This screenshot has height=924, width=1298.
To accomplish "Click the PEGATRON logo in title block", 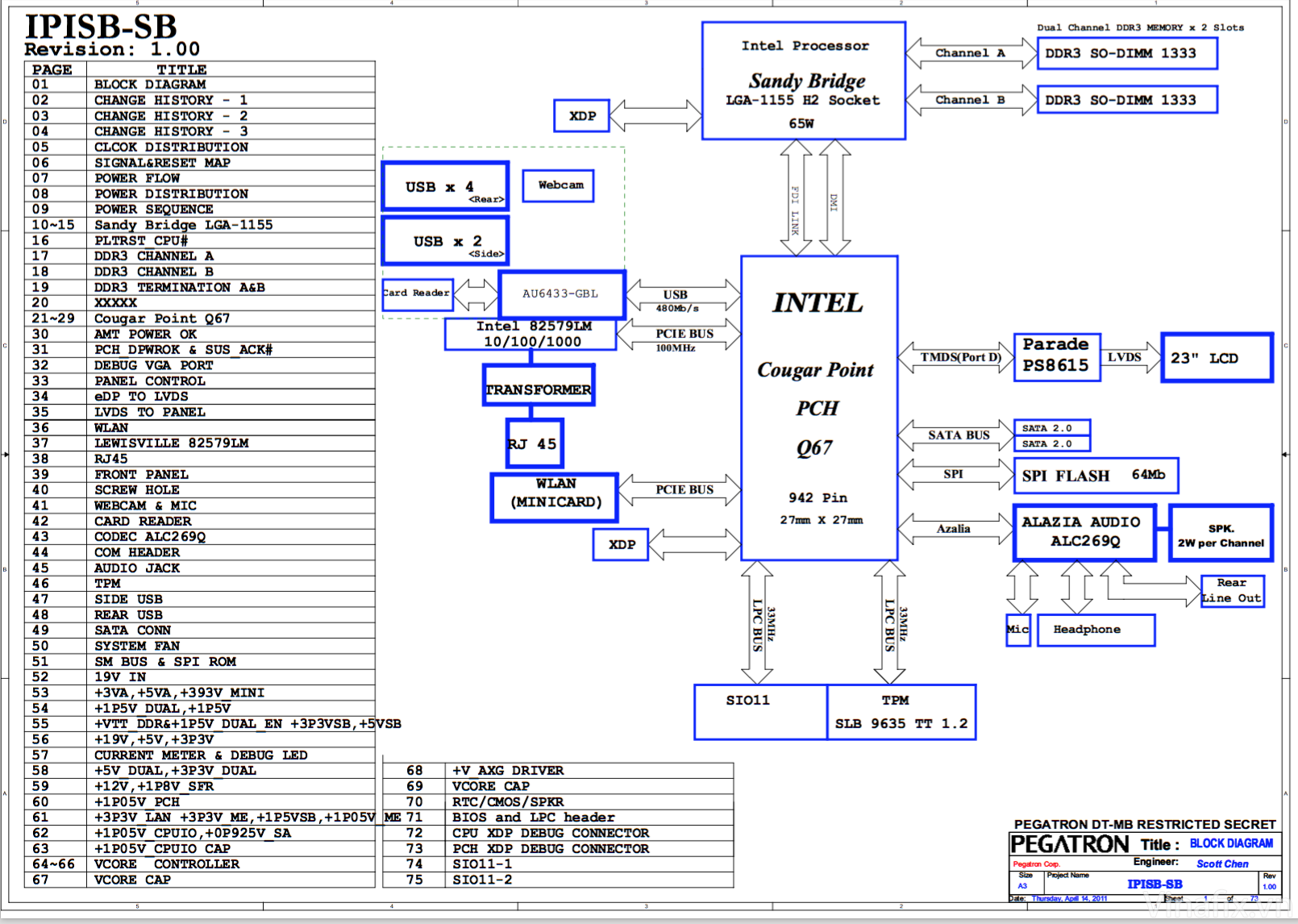I will [1070, 844].
